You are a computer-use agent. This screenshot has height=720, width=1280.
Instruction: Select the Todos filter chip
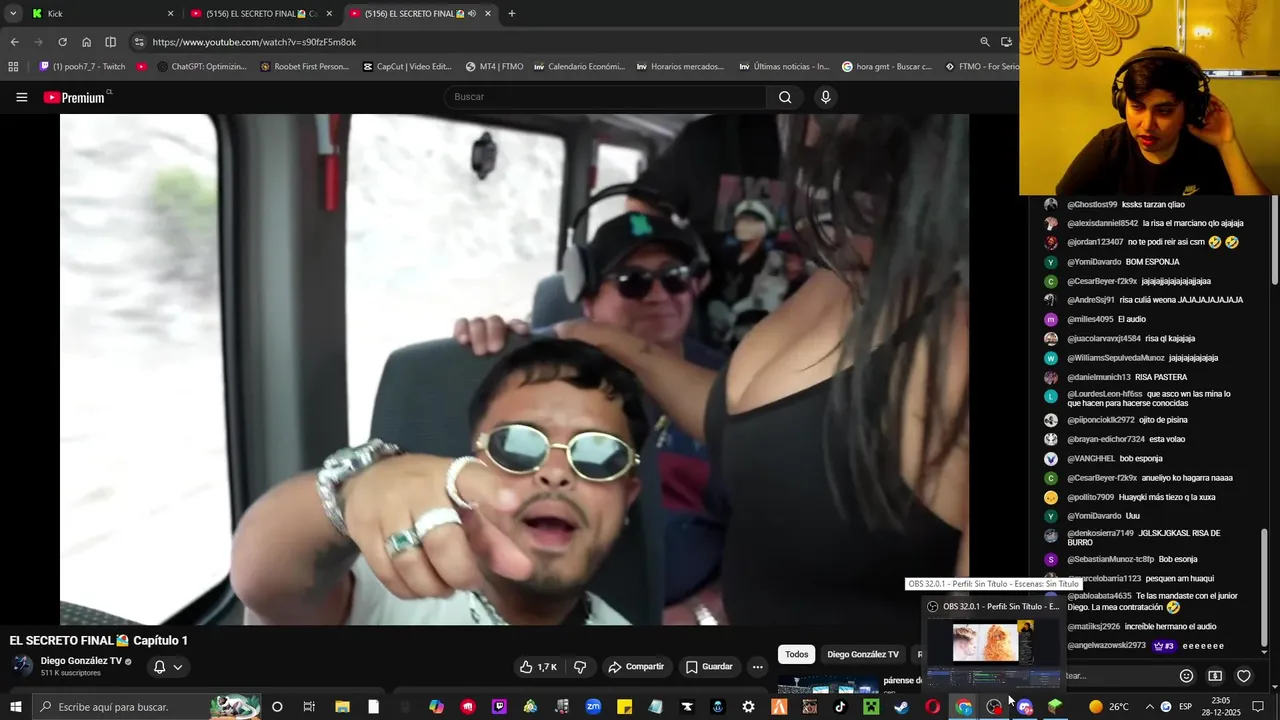click(796, 654)
